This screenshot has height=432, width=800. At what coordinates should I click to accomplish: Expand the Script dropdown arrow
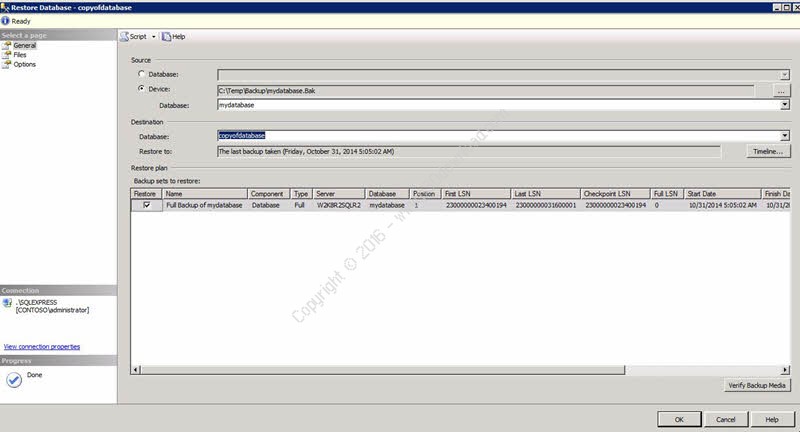click(x=153, y=36)
